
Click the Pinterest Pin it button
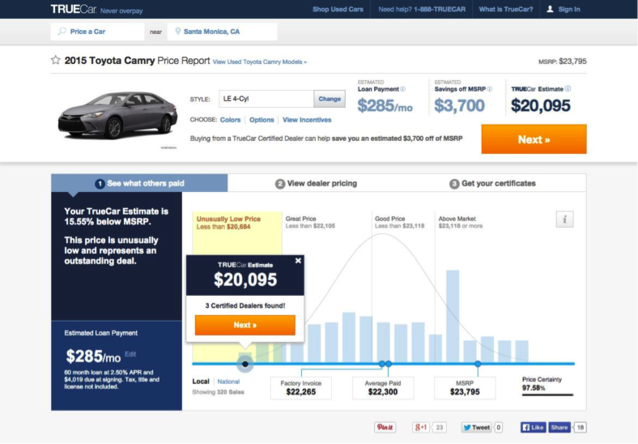point(384,427)
